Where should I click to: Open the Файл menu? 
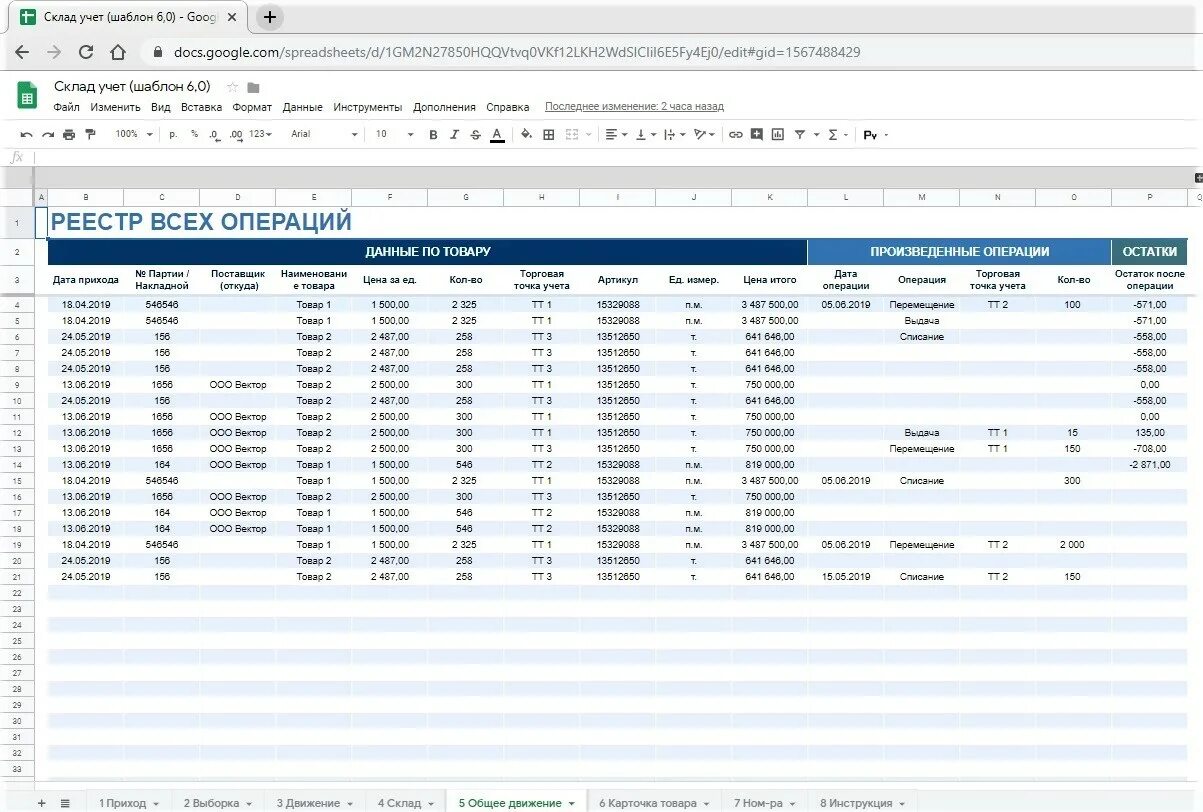coord(66,107)
